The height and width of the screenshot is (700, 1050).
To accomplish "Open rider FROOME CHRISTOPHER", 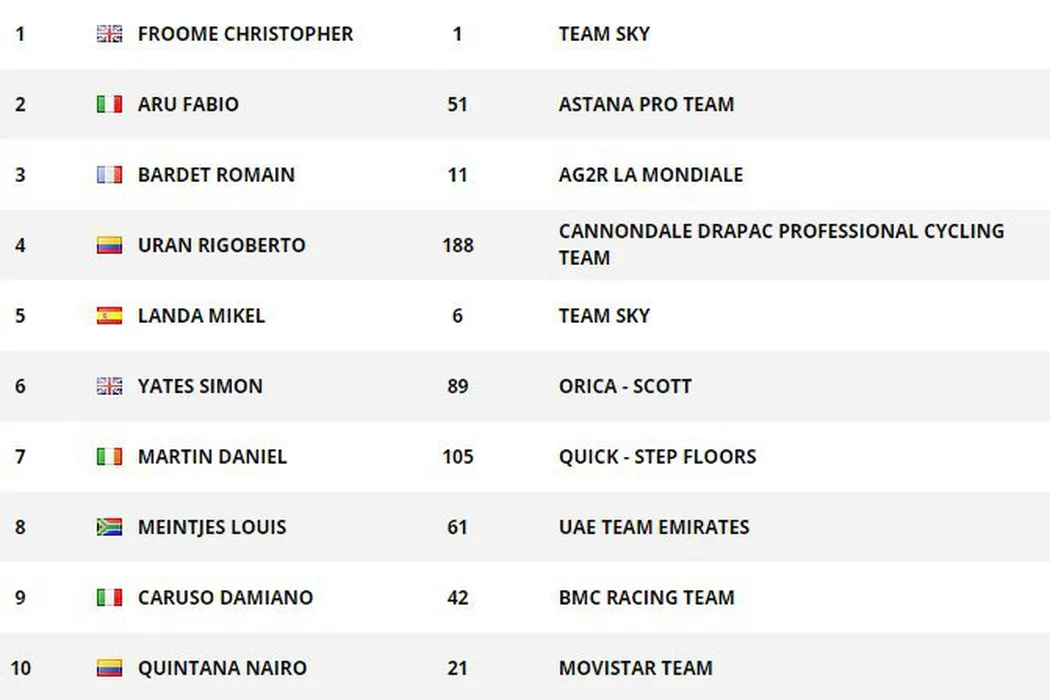I will (x=245, y=34).
